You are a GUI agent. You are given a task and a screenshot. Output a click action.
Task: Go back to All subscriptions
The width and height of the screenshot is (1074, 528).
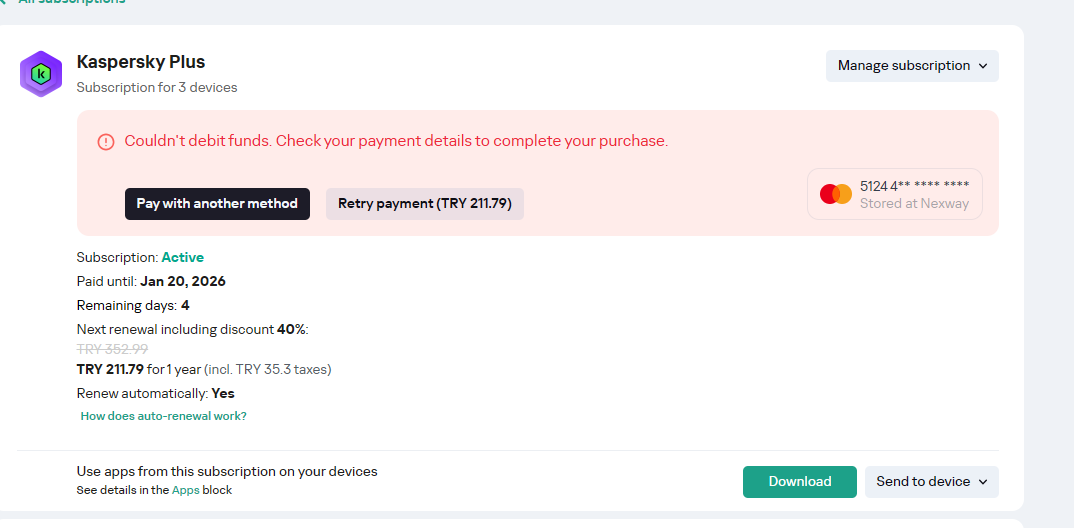(x=70, y=2)
